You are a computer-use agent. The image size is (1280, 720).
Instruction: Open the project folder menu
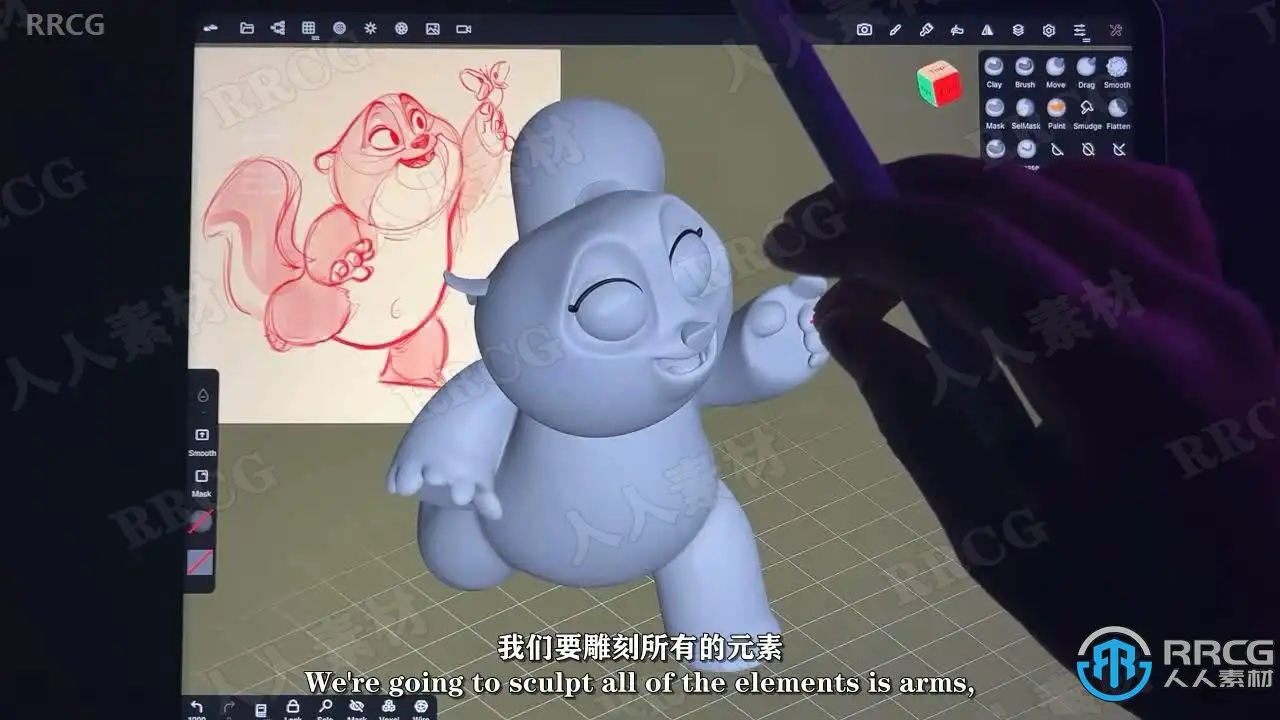(x=247, y=29)
